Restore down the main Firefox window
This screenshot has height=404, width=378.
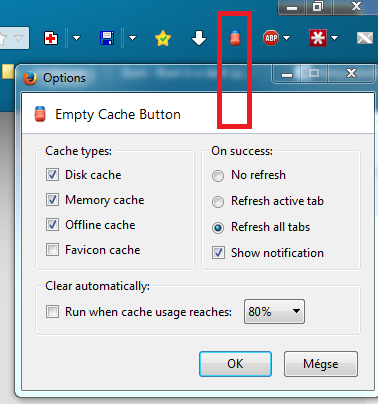click(x=318, y=7)
